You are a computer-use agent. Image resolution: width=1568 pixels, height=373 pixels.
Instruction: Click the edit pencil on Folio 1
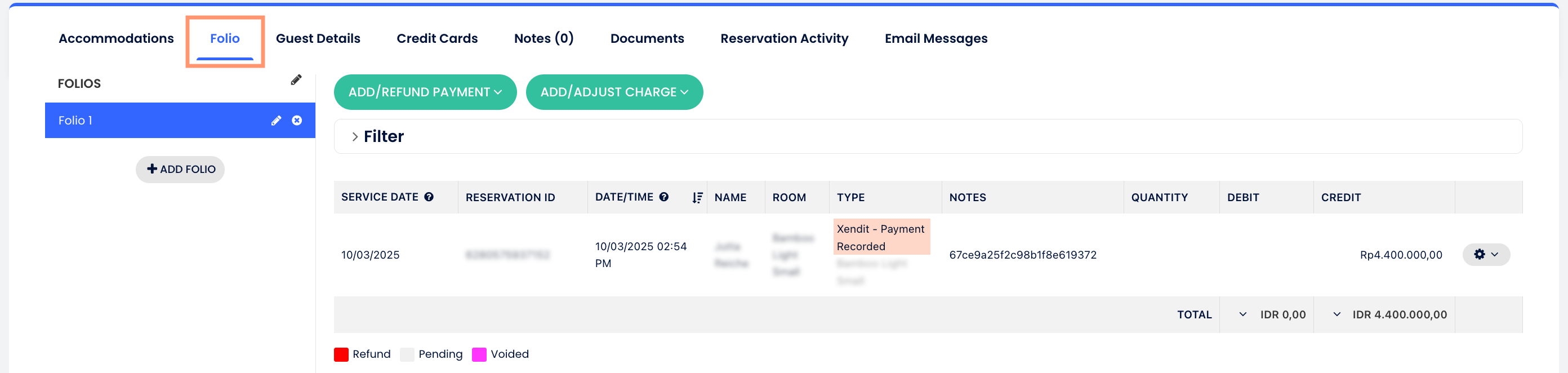[277, 121]
